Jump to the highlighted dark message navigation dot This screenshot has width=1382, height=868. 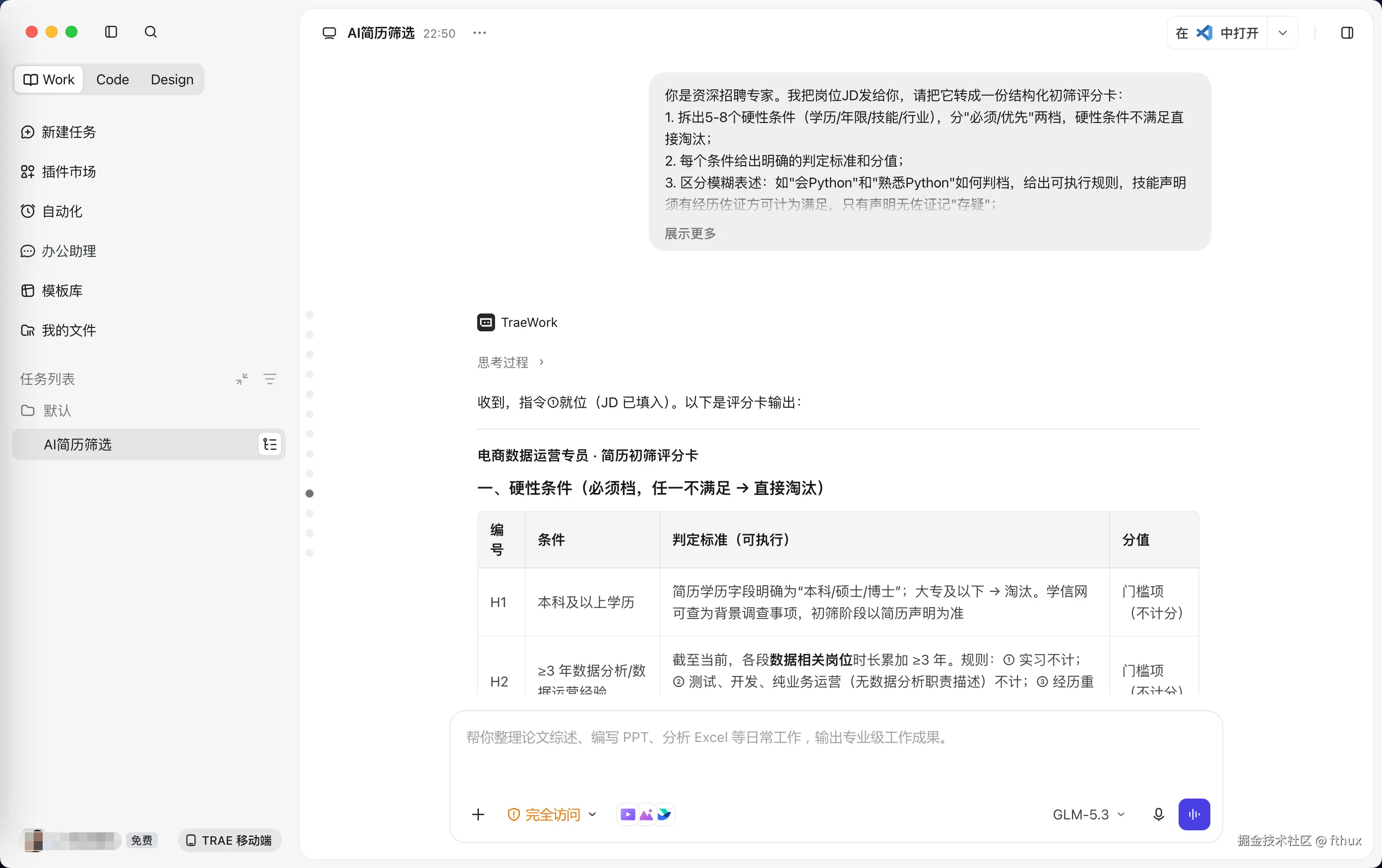click(x=310, y=494)
